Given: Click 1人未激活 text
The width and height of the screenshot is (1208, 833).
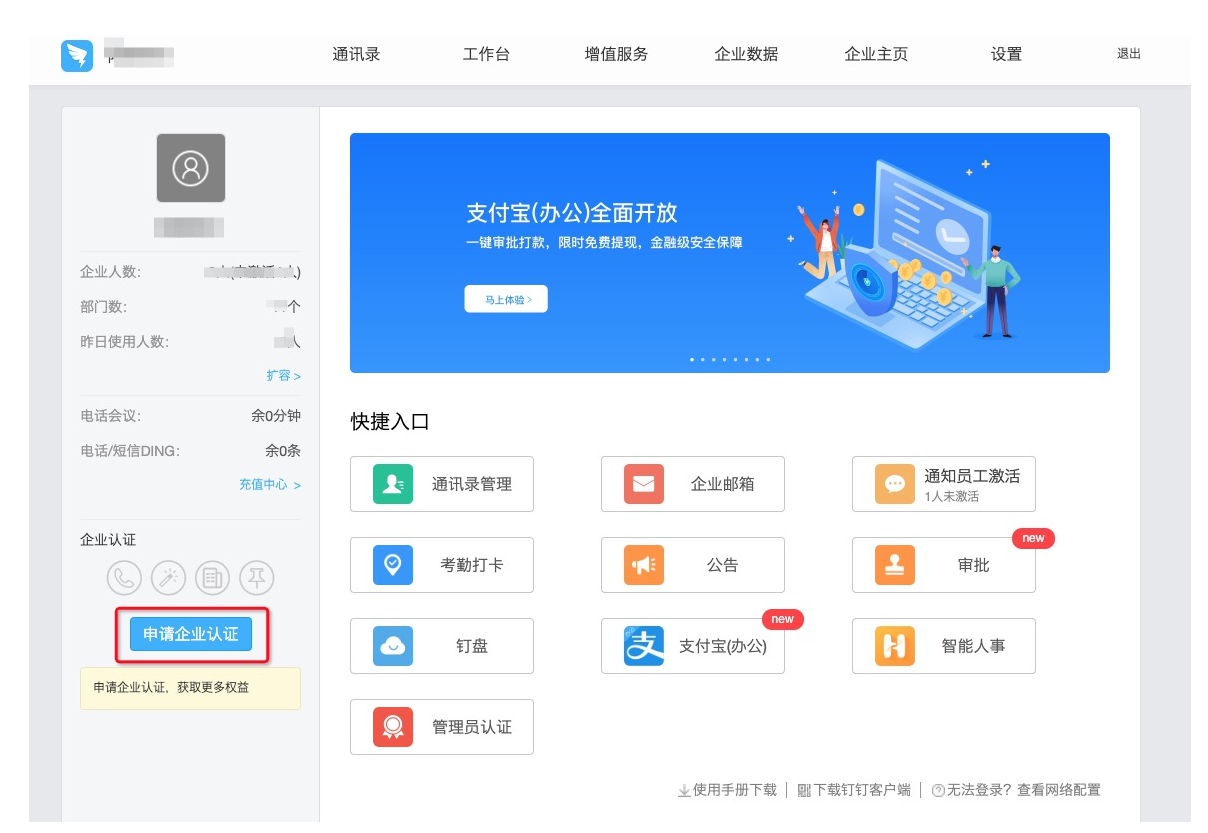Looking at the screenshot, I should [x=952, y=496].
